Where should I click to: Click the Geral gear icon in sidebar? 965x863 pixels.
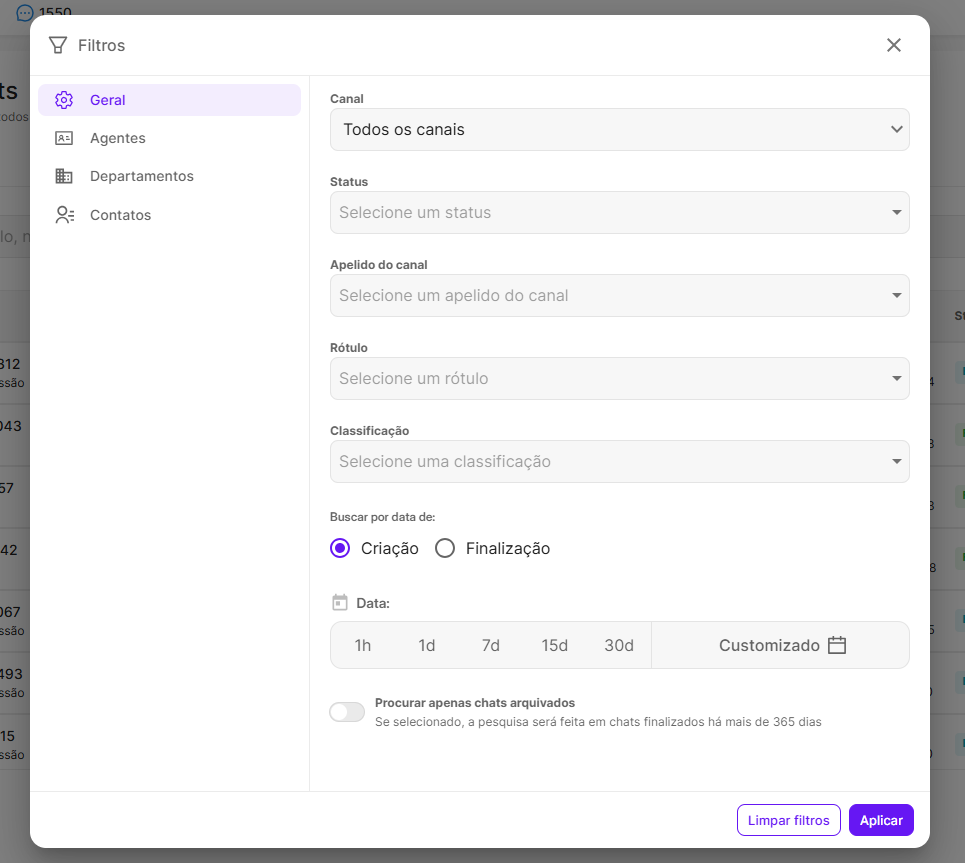tap(64, 100)
